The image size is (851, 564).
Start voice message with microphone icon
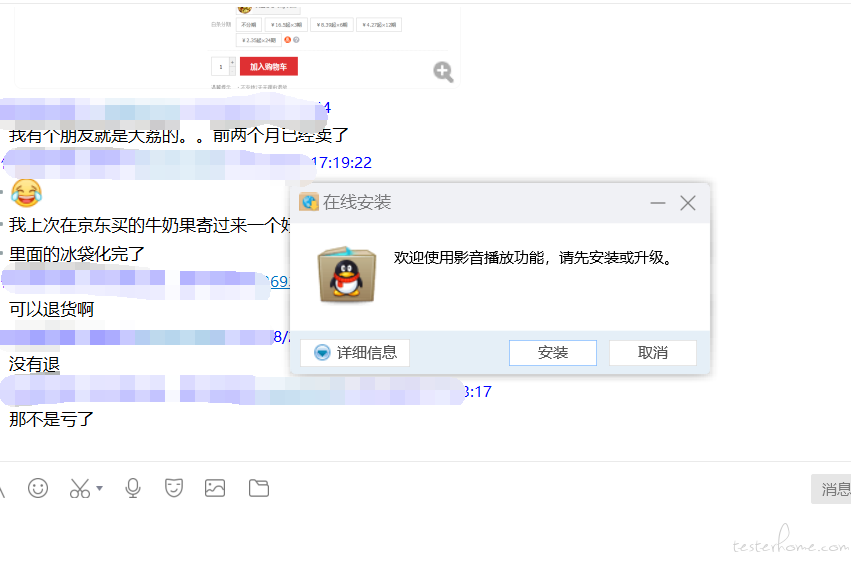coord(133,488)
